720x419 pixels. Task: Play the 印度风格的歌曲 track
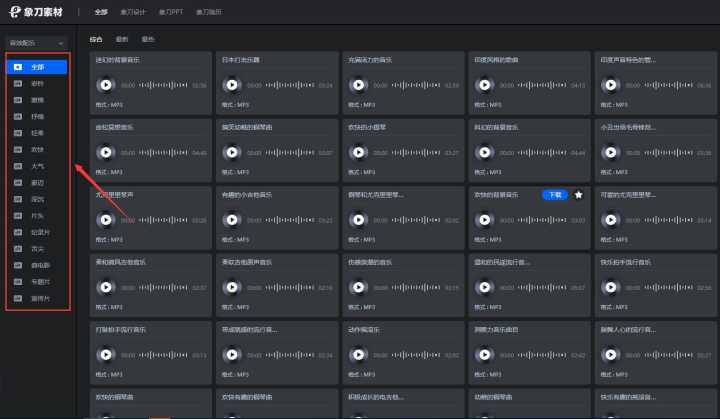484,85
